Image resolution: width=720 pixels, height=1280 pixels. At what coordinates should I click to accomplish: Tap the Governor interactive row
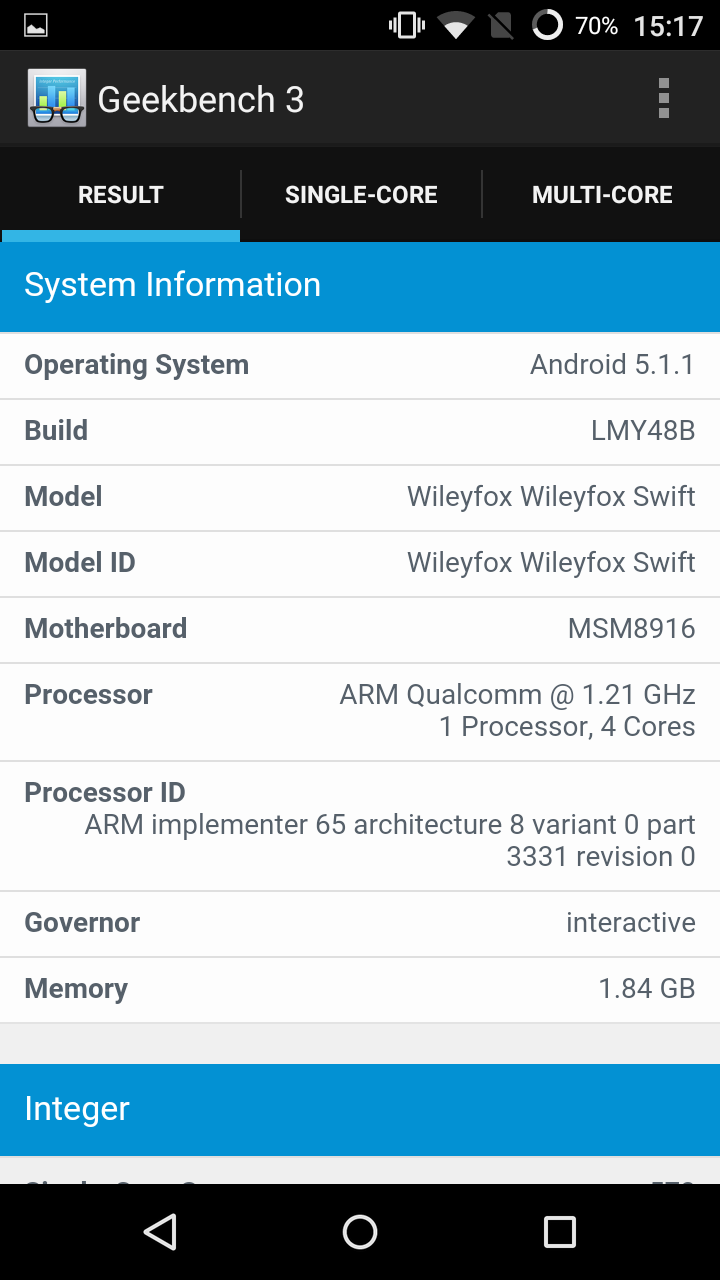[360, 924]
